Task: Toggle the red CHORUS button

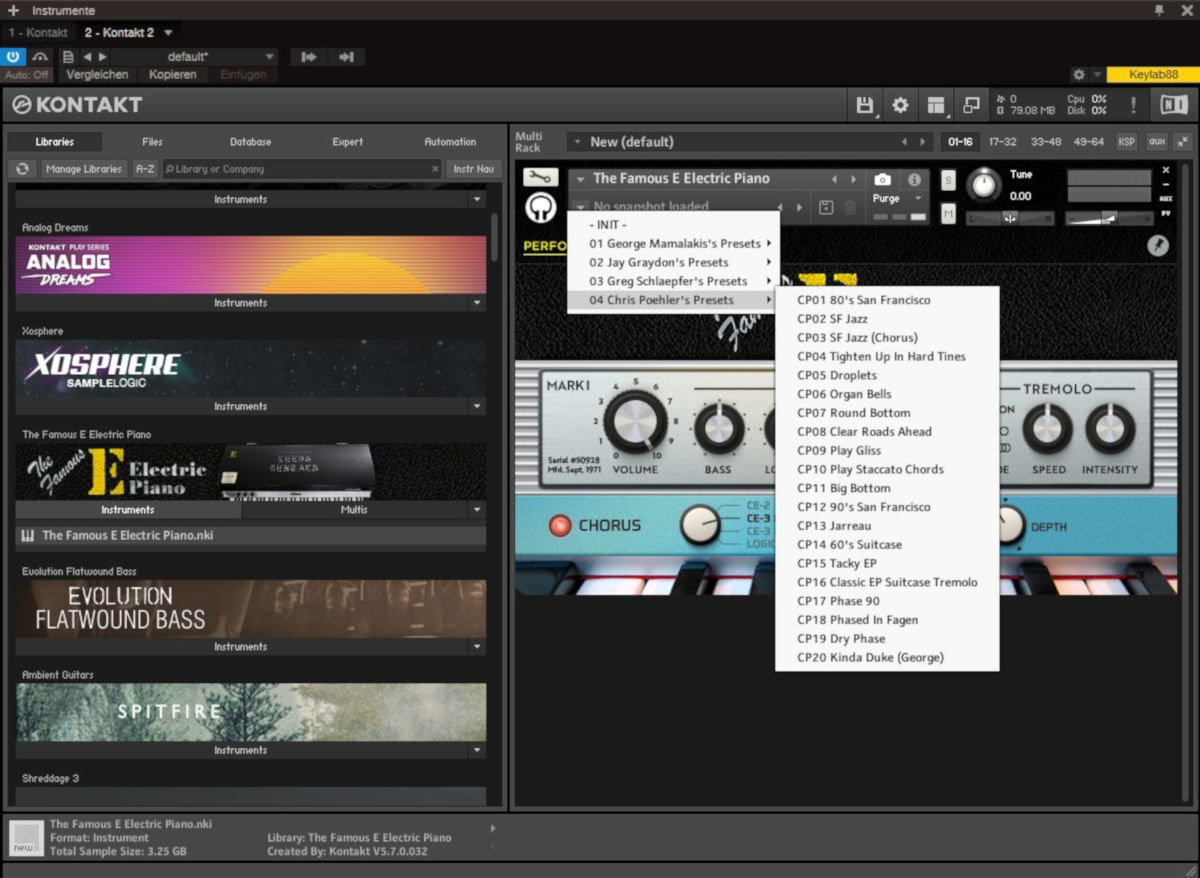Action: coord(559,525)
